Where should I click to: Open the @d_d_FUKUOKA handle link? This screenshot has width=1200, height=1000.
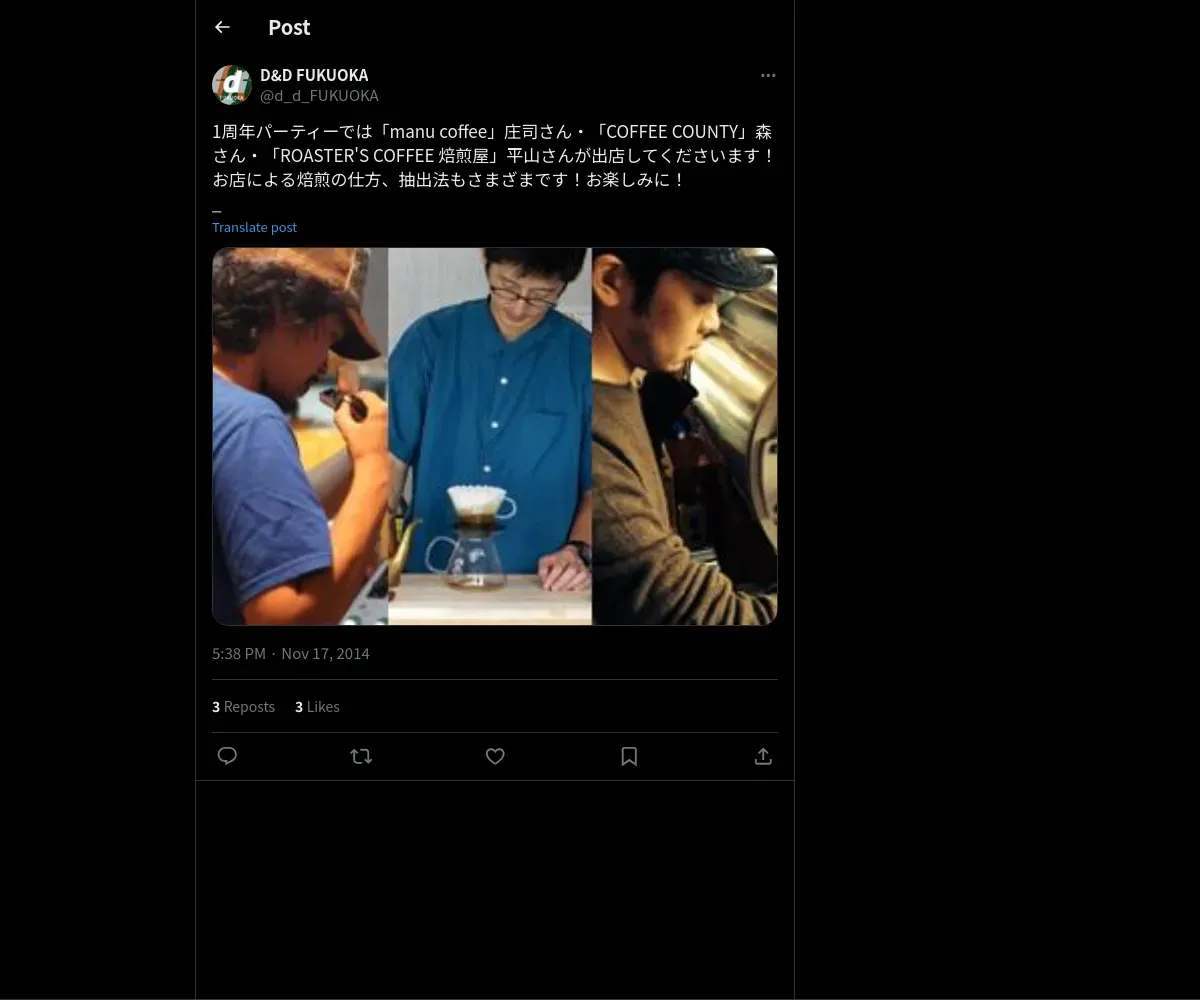[319, 95]
